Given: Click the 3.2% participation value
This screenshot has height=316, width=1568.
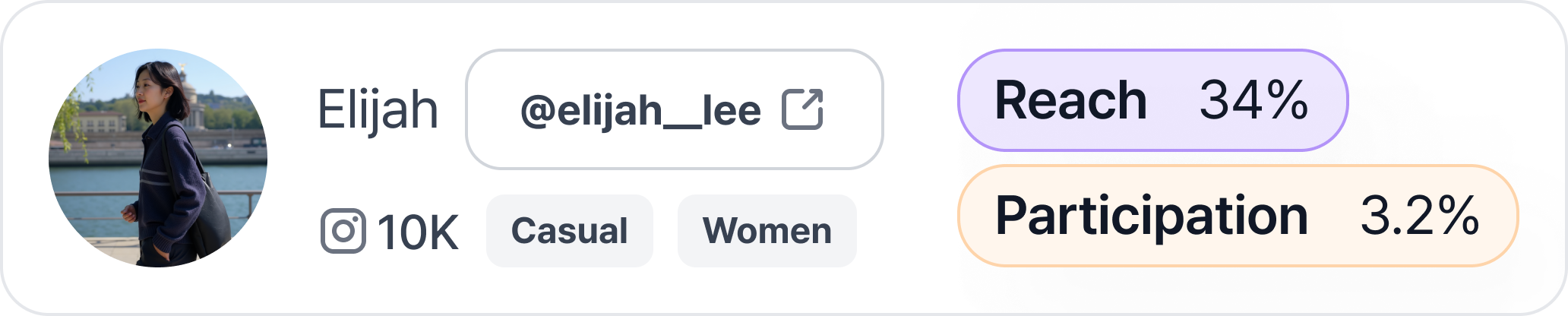Looking at the screenshot, I should [x=1419, y=216].
